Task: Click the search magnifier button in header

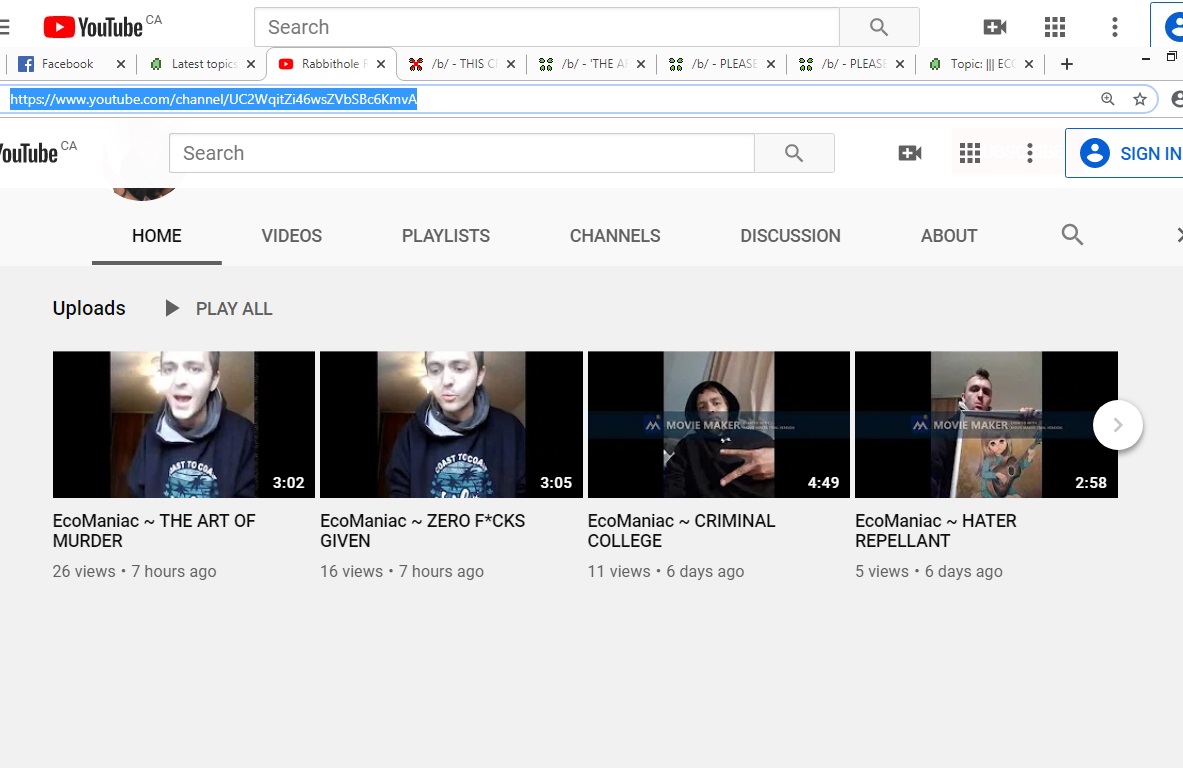Action: (794, 153)
